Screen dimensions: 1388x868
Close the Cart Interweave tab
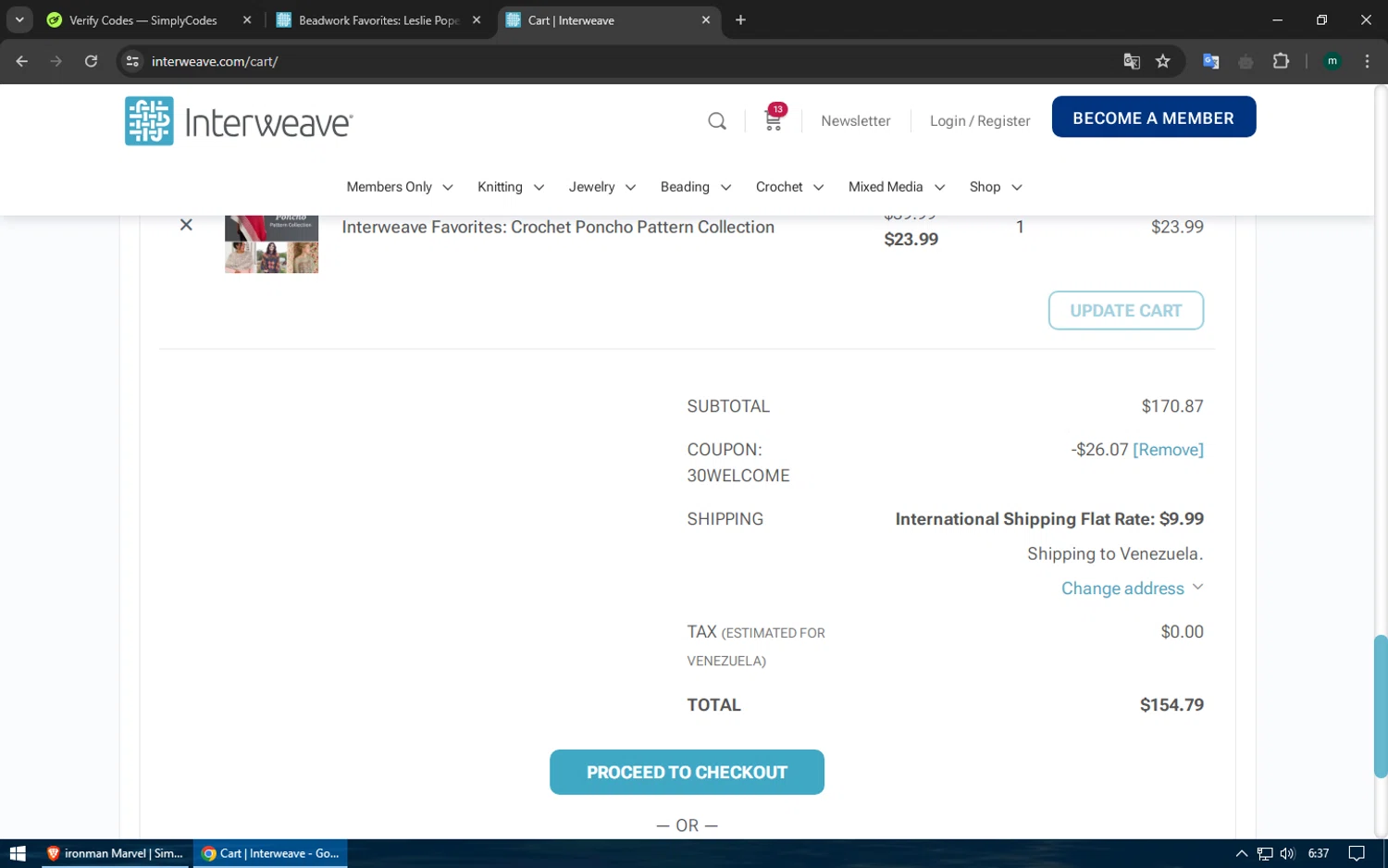(706, 19)
